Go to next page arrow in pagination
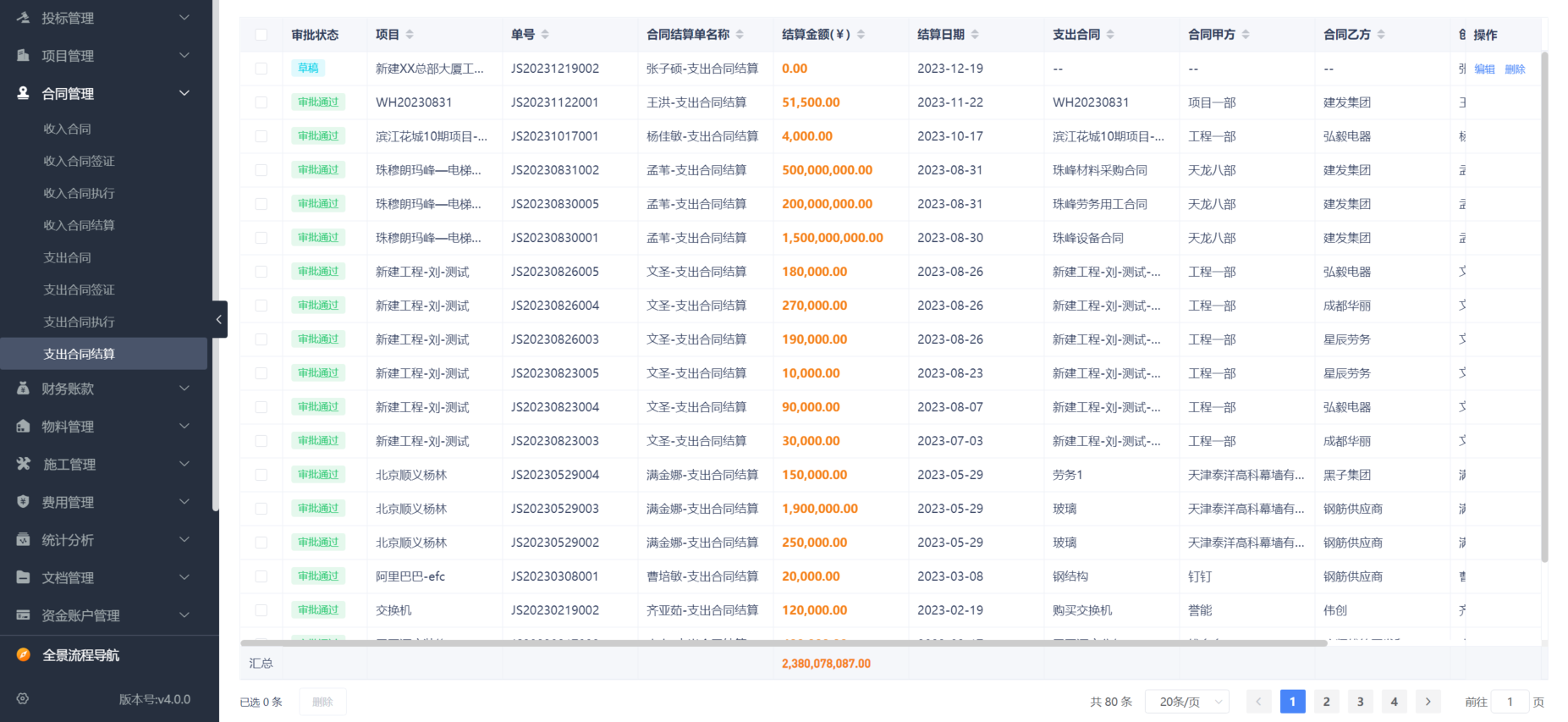 click(x=1428, y=702)
